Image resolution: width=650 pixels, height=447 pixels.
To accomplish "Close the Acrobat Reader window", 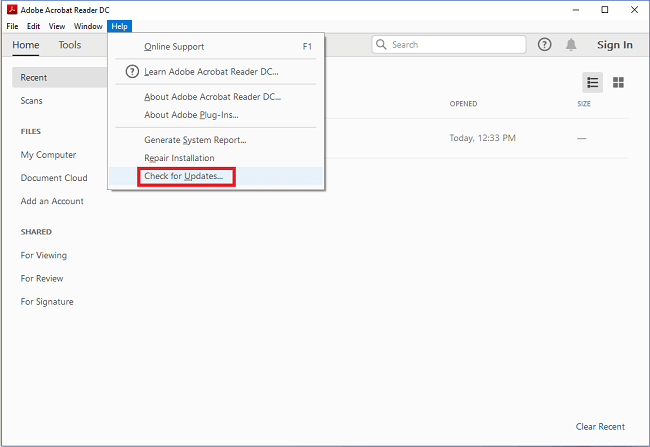I will [x=634, y=10].
